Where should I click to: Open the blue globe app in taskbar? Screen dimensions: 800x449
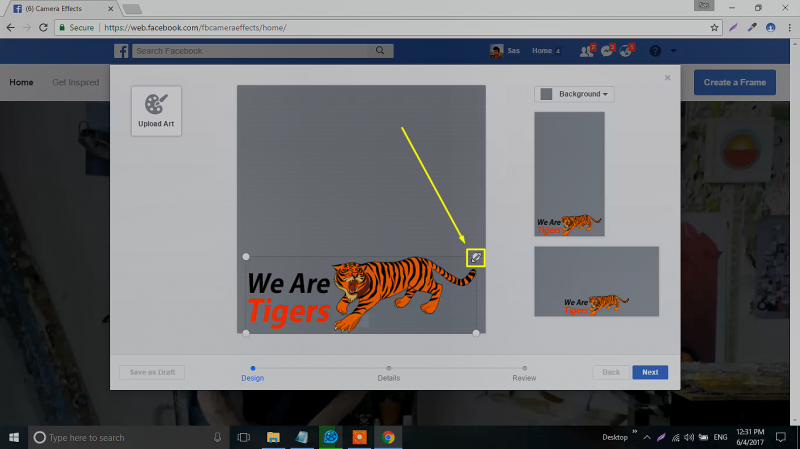pyautogui.click(x=331, y=437)
